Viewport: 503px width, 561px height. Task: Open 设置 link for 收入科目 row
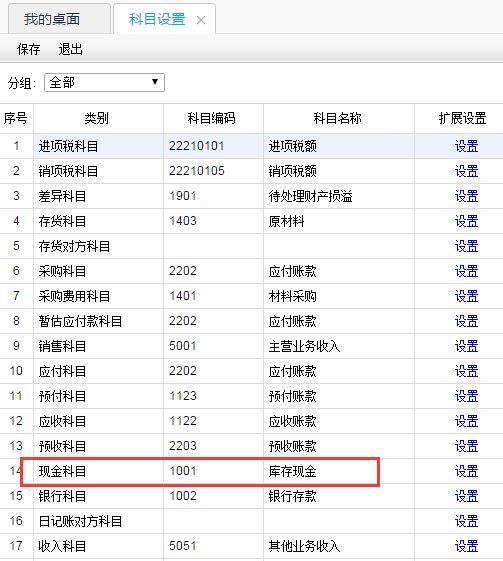click(x=466, y=546)
